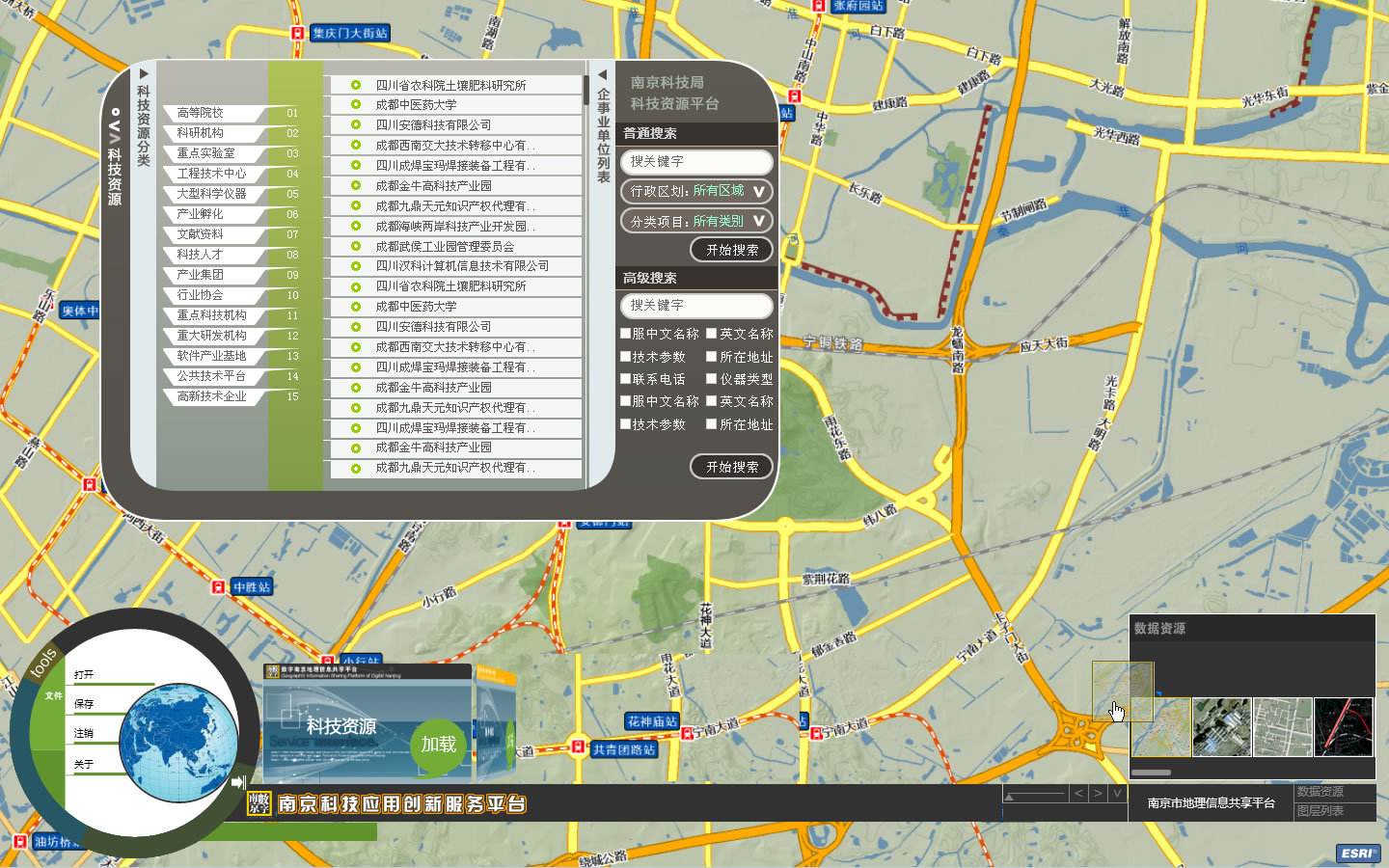This screenshot has height=868, width=1389.
Task: Click the green 加载 button
Action: [438, 745]
